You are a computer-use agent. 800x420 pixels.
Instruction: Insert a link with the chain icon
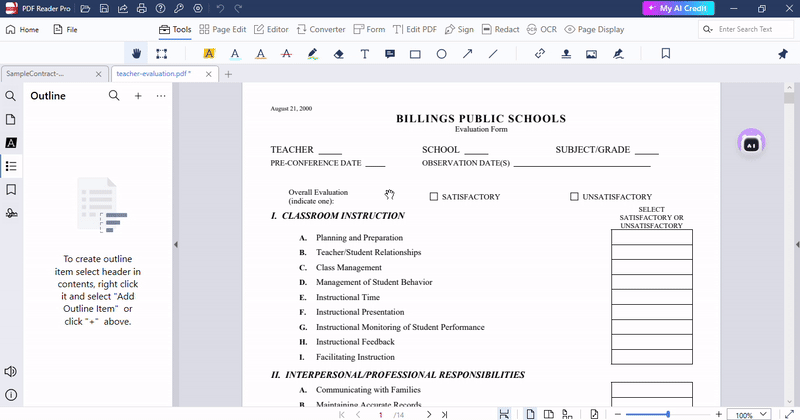(540, 54)
